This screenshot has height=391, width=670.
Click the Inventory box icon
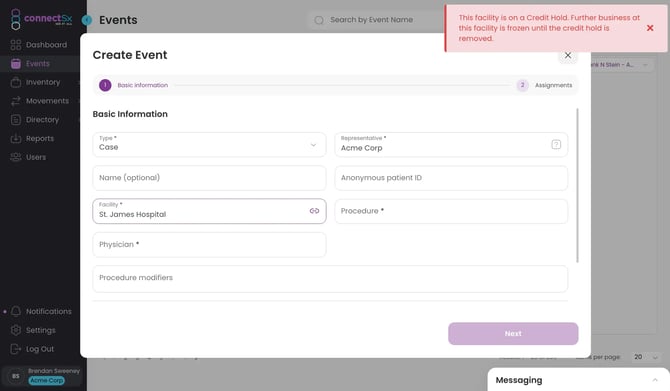pyautogui.click(x=16, y=82)
